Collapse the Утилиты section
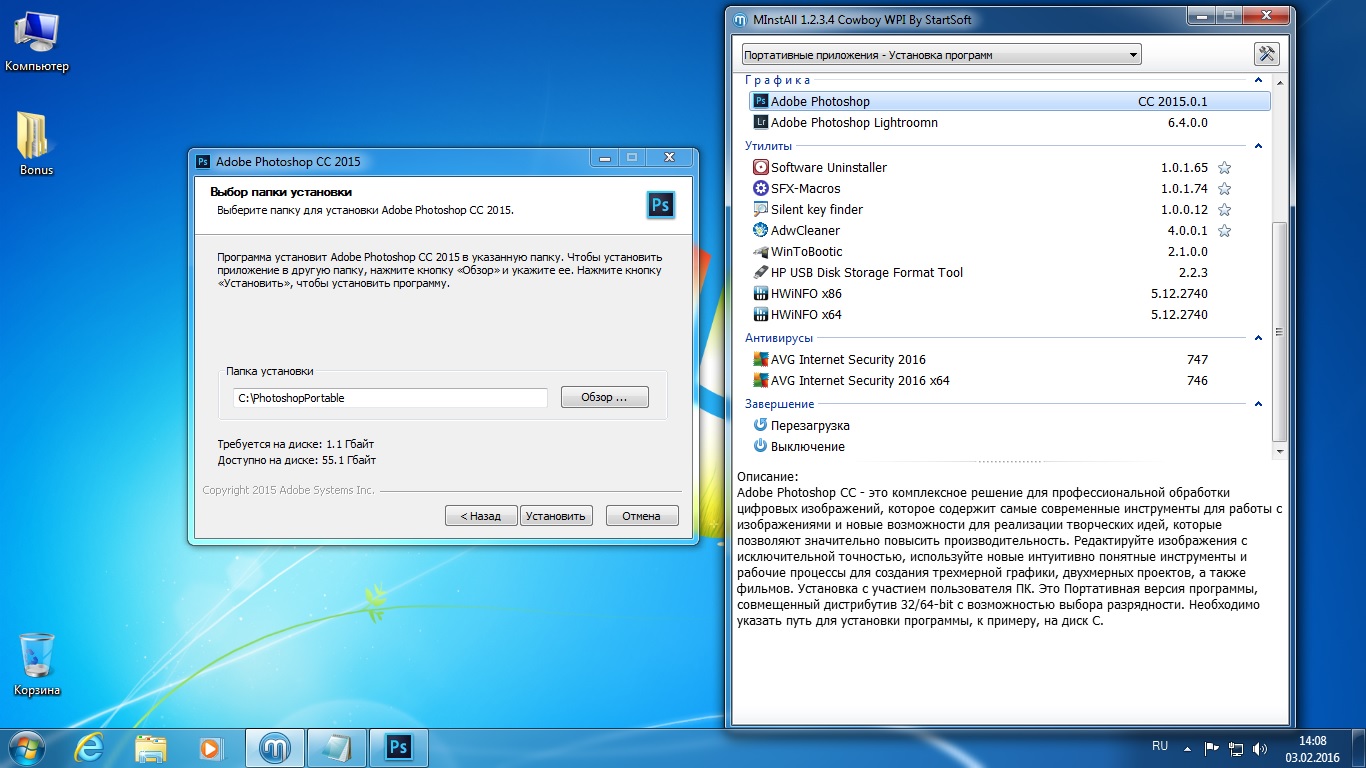The width and height of the screenshot is (1366, 768). pos(1258,146)
